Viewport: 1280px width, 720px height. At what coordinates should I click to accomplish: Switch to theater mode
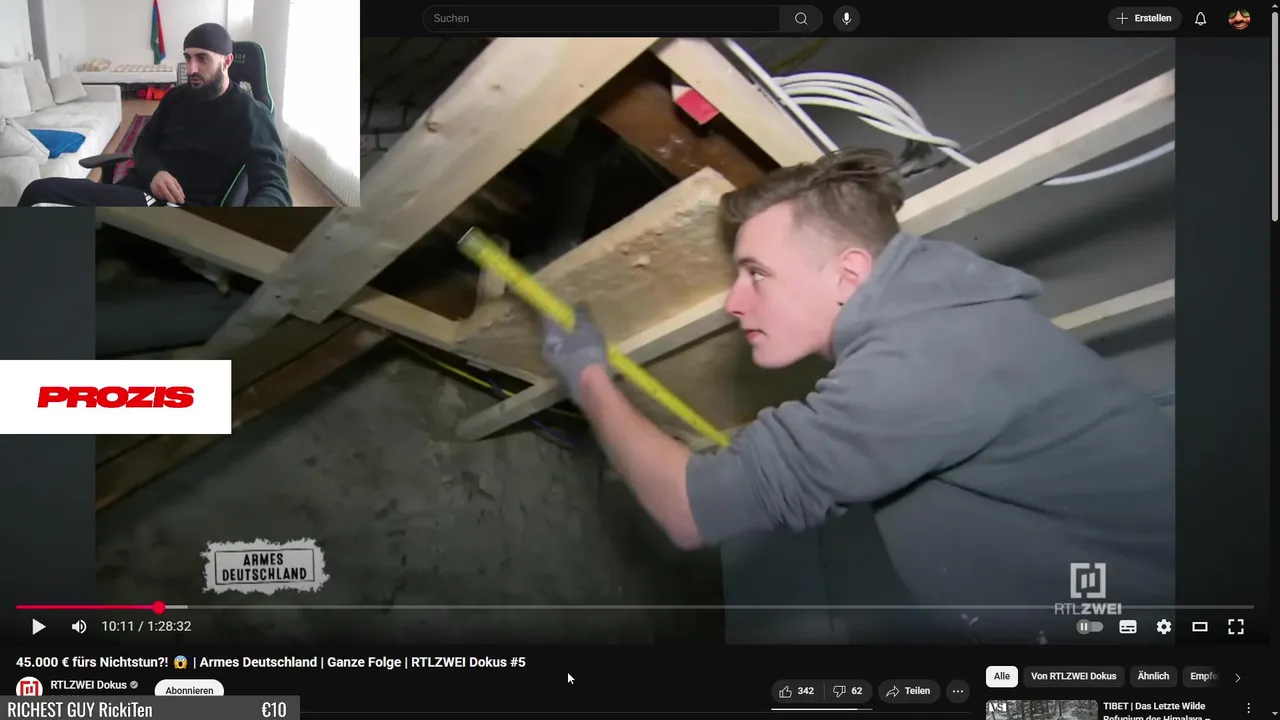(1200, 627)
